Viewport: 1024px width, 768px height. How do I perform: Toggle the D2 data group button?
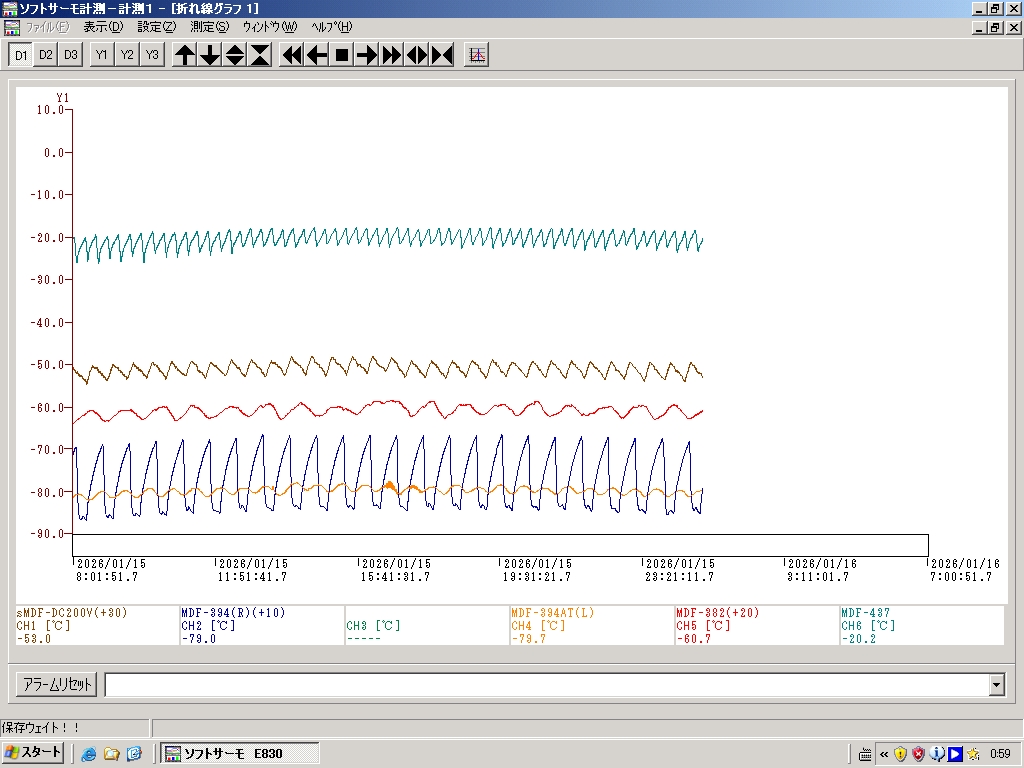[46, 55]
